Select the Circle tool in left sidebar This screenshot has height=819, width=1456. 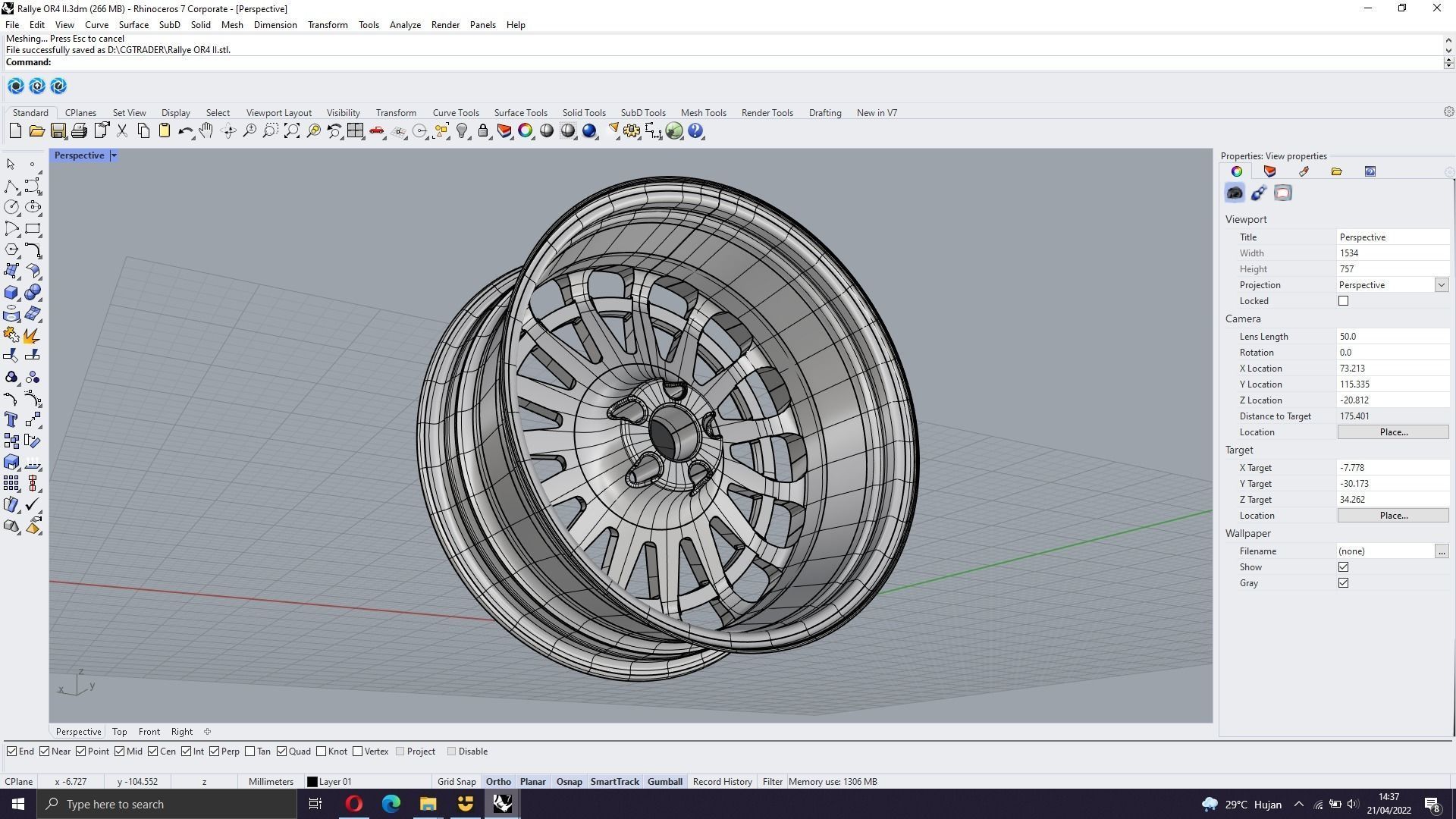click(x=11, y=207)
